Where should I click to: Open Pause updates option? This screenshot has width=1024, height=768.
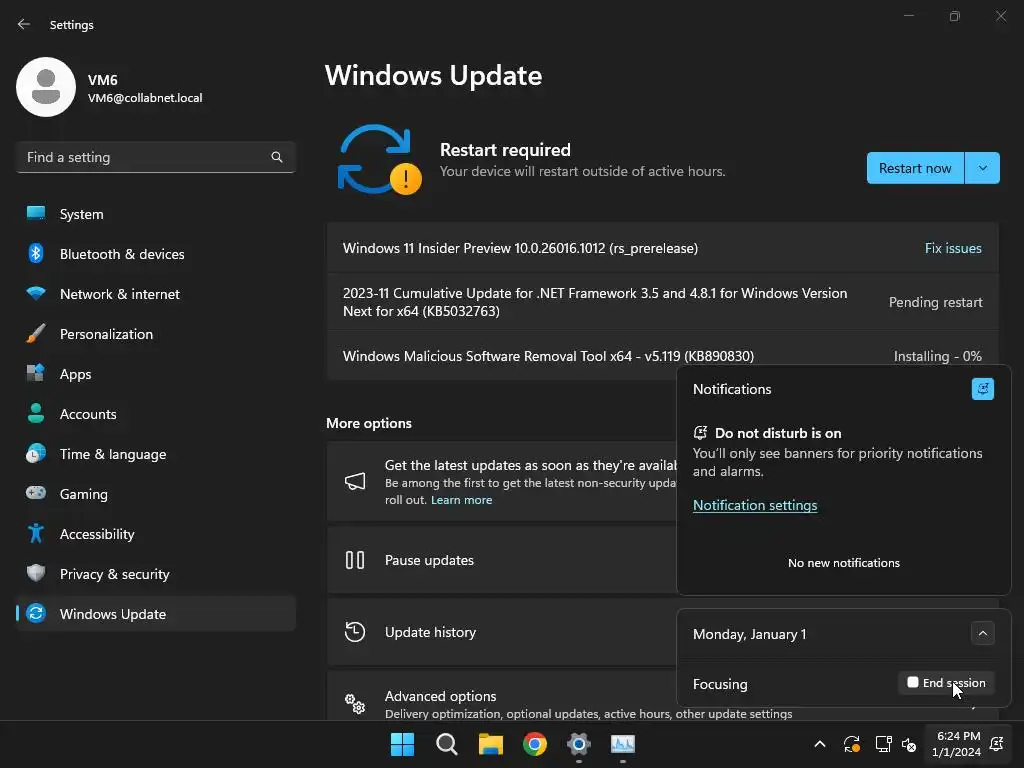(502, 560)
